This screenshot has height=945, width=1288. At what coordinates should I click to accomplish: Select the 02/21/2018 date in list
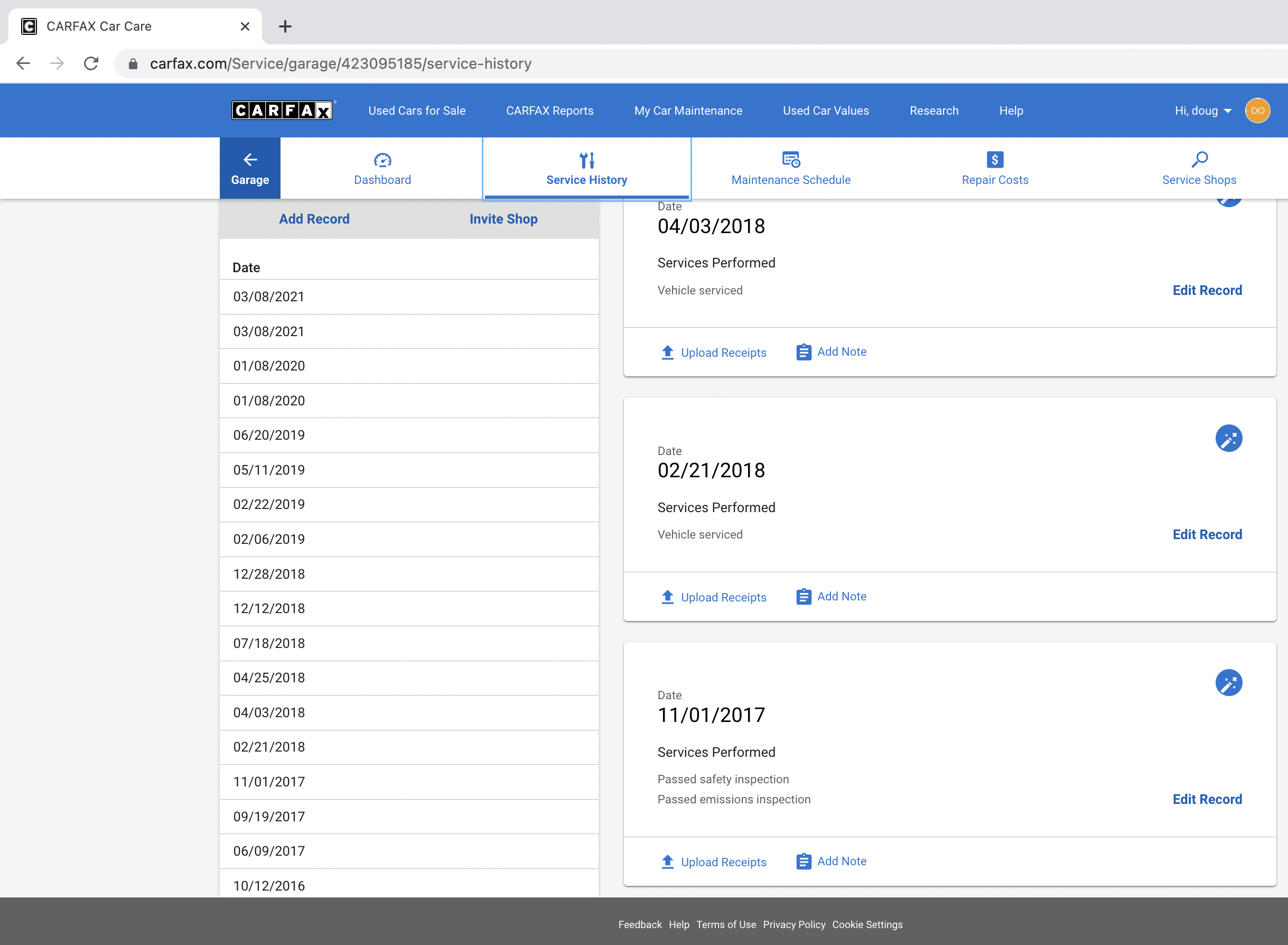click(409, 747)
